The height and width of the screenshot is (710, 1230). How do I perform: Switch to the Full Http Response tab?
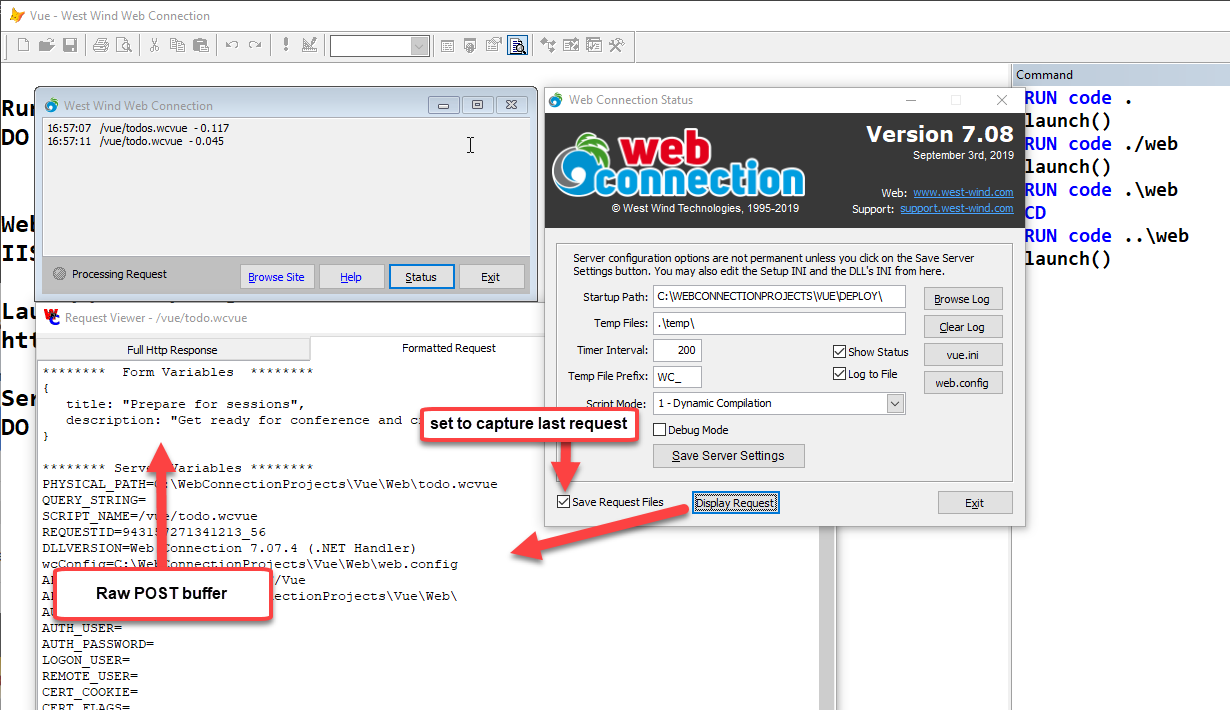click(172, 350)
